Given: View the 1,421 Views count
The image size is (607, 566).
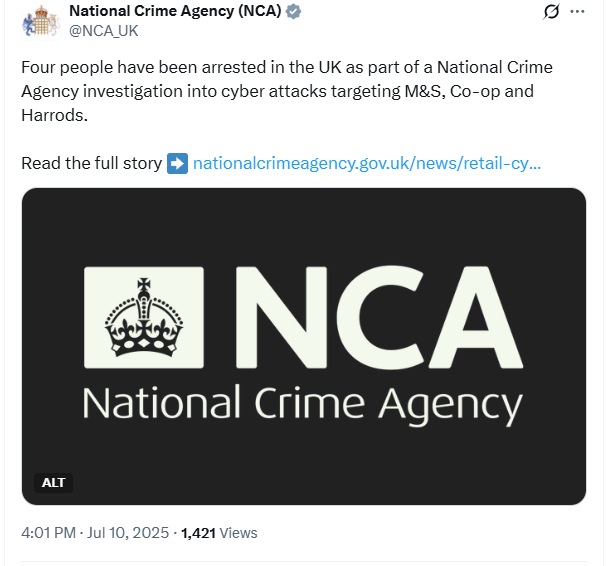Looking at the screenshot, I should point(219,533).
